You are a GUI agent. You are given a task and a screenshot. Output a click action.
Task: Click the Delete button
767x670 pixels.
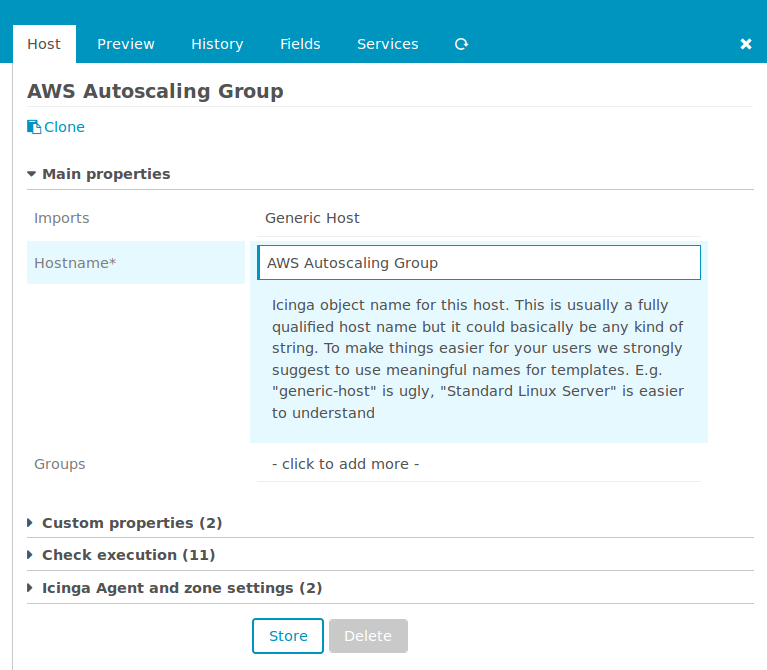[x=368, y=636]
